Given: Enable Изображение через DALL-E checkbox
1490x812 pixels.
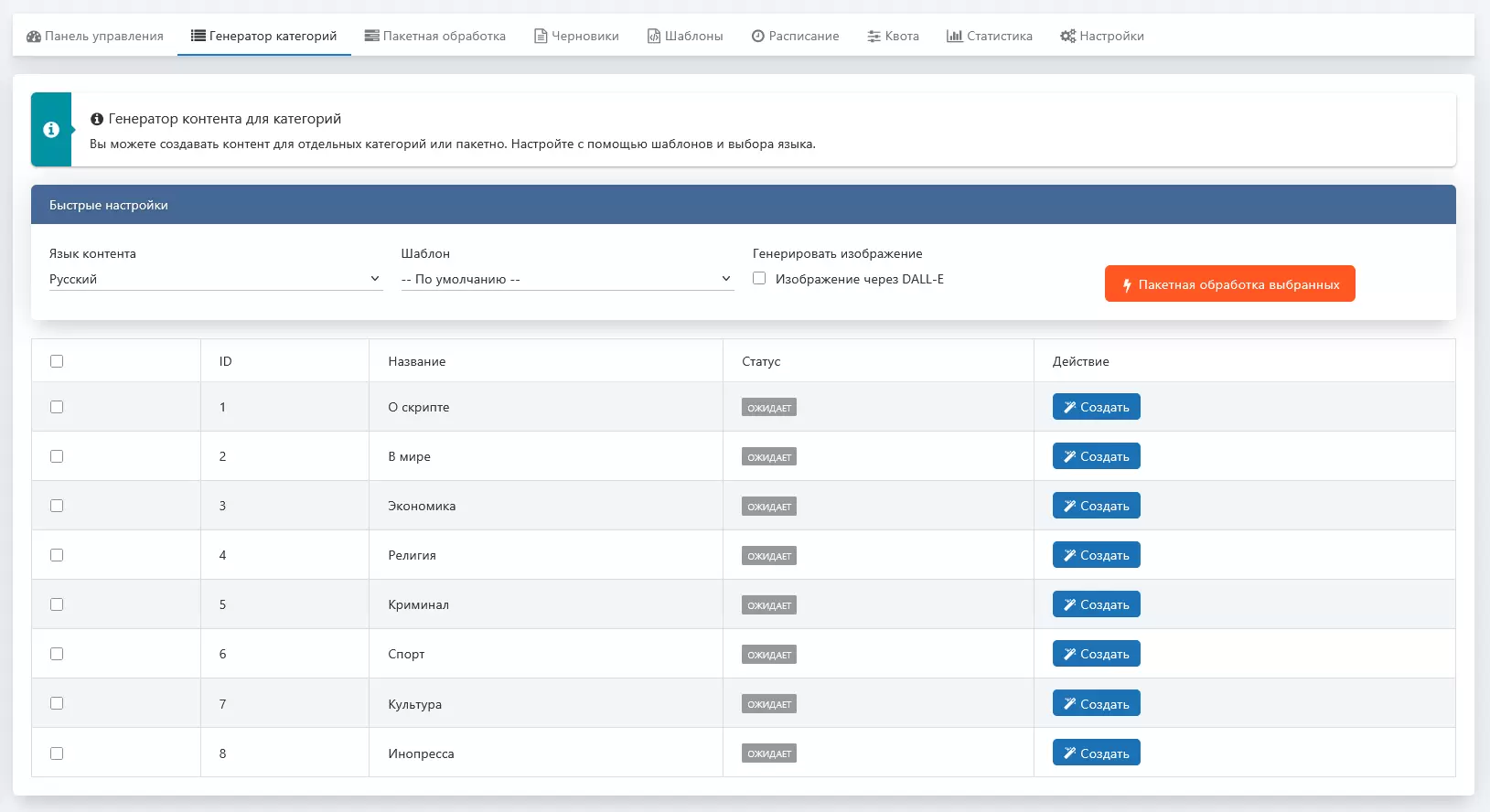Looking at the screenshot, I should [759, 279].
